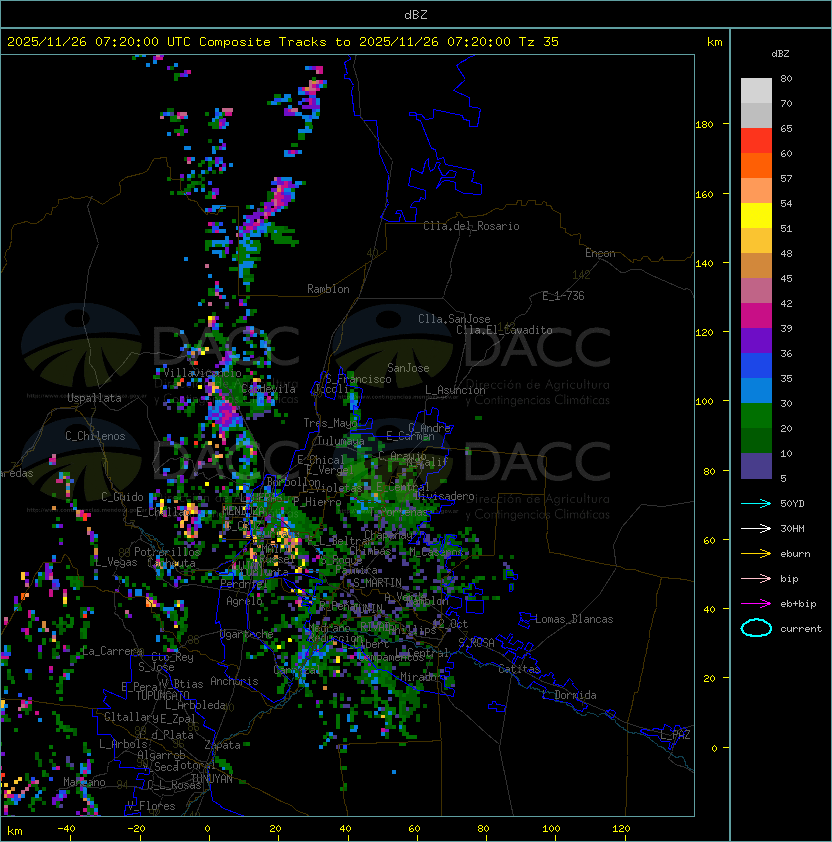Click the 'L_Dormida' map label
This screenshot has height=842, width=832.
569,695
